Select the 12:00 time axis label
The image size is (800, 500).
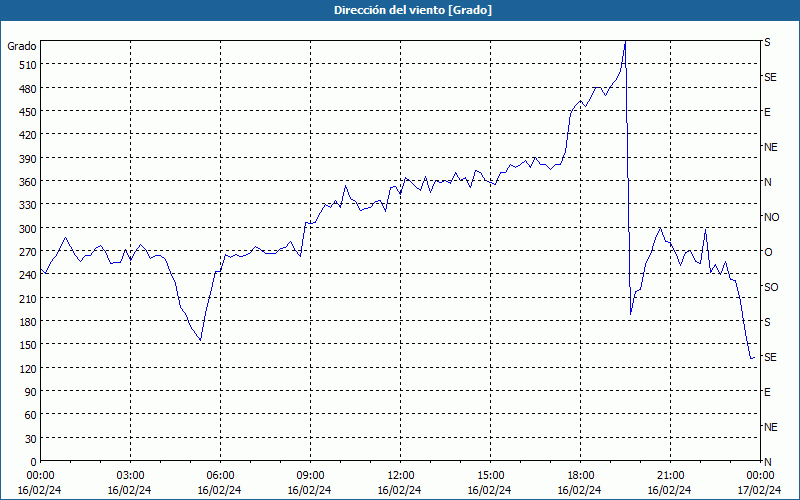tap(401, 476)
